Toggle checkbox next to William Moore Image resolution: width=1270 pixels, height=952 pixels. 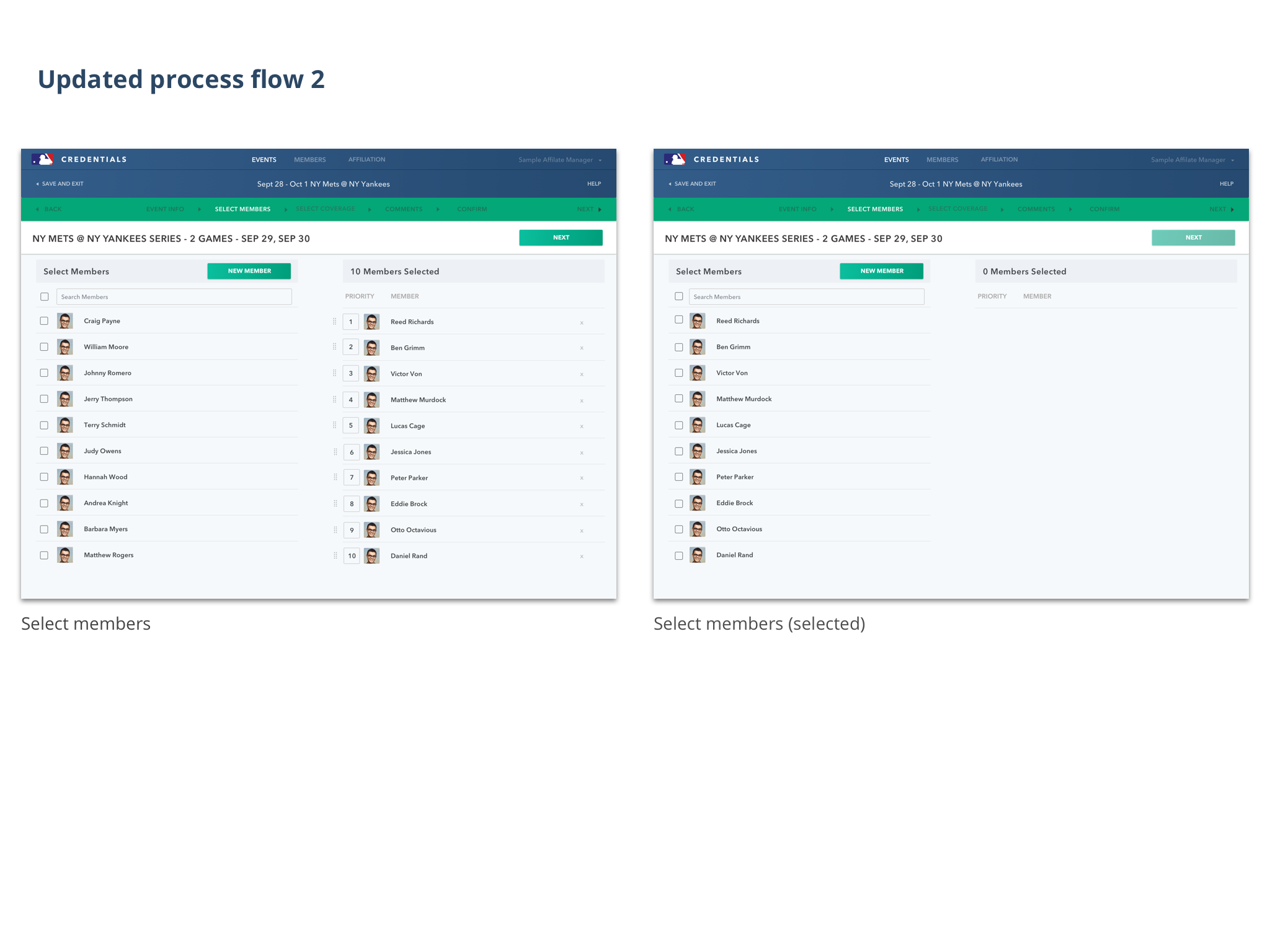tap(45, 346)
